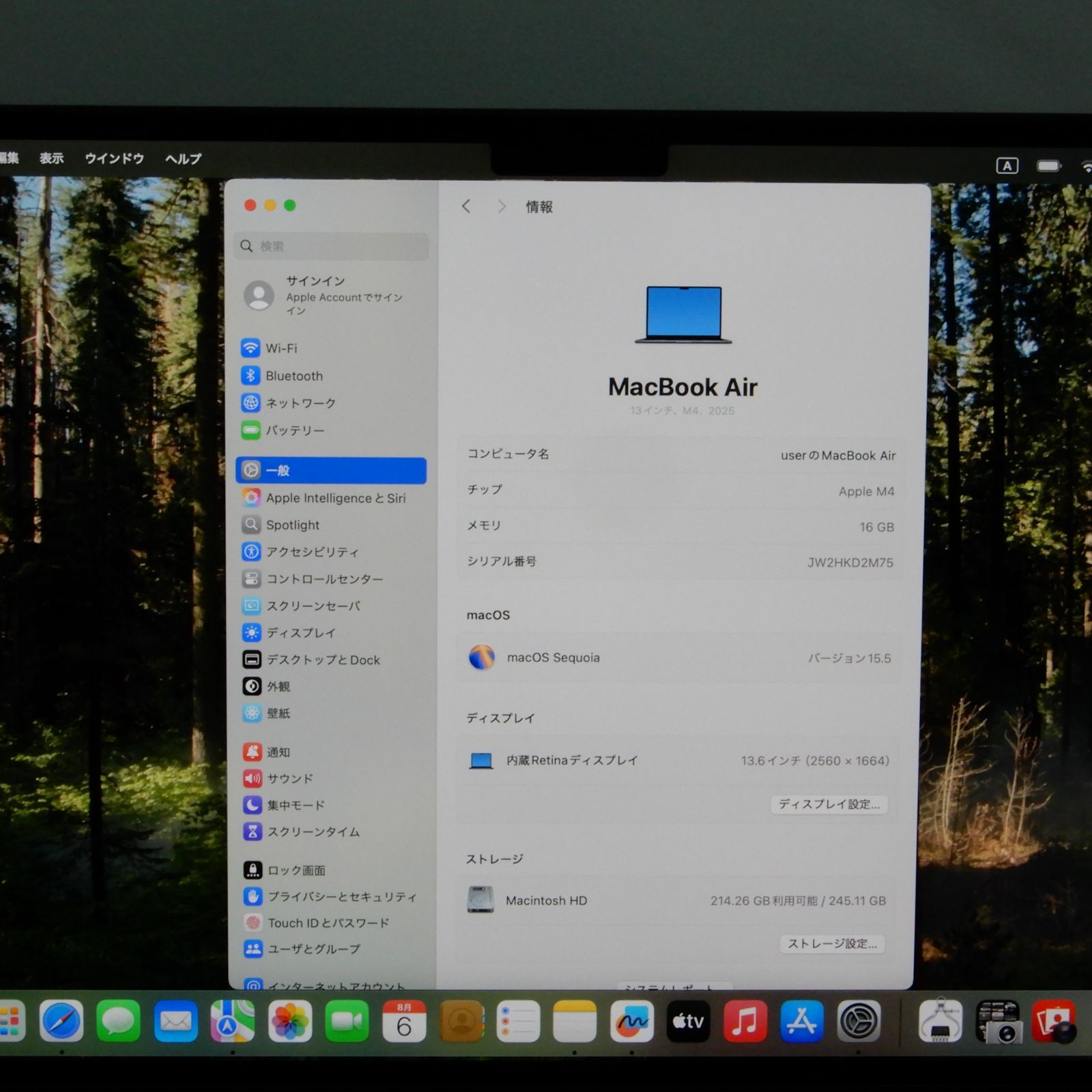Select 一般 in sidebar

pos(331,470)
